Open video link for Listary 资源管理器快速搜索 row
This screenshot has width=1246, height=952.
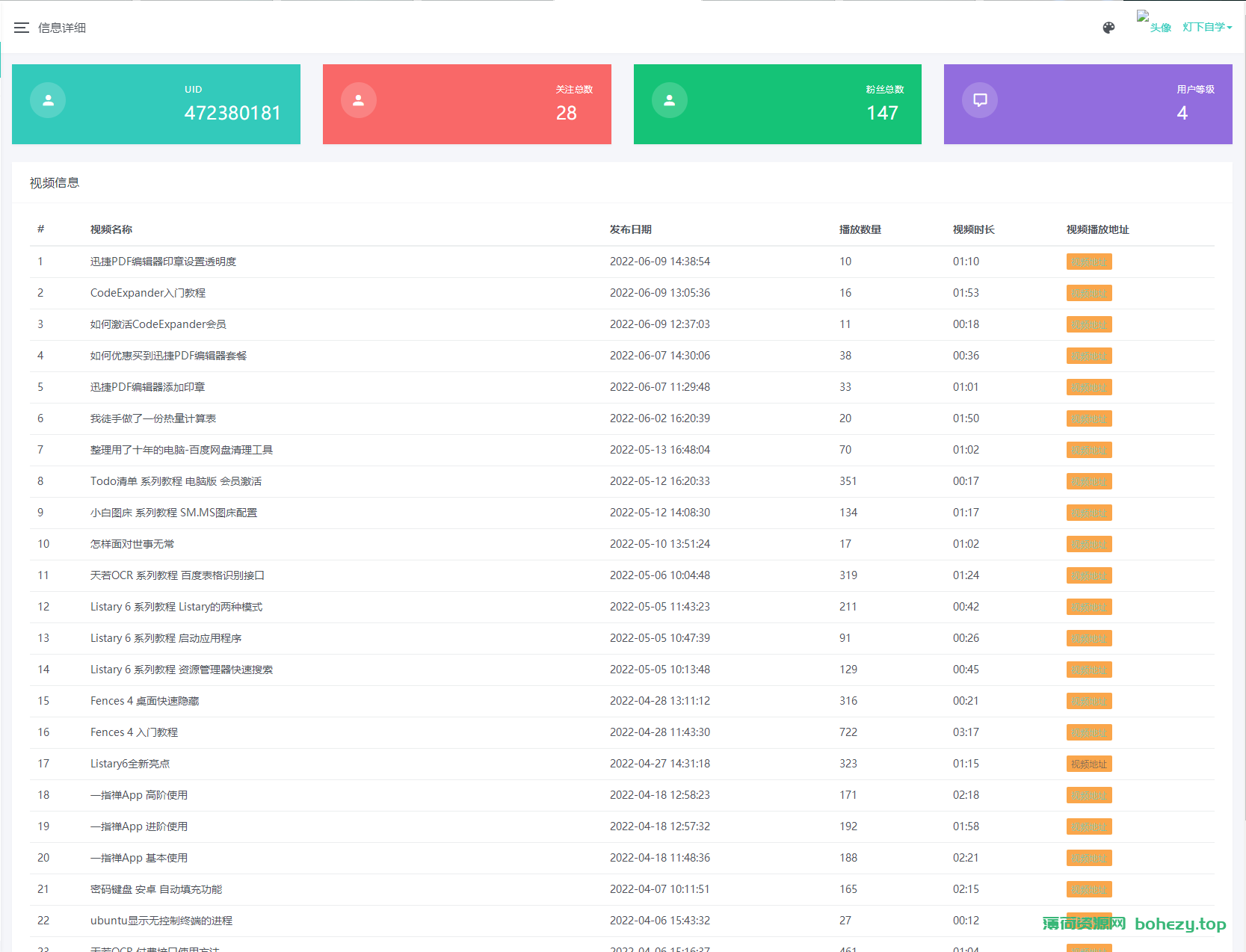pos(1089,670)
